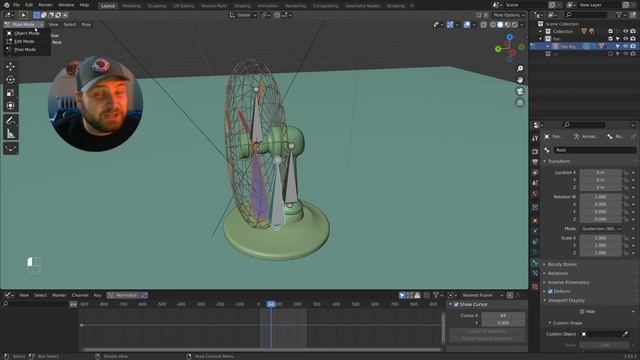The width and height of the screenshot is (640, 360).
Task: Switch perspective/orthographic grid icon in viewport
Action: (520, 102)
